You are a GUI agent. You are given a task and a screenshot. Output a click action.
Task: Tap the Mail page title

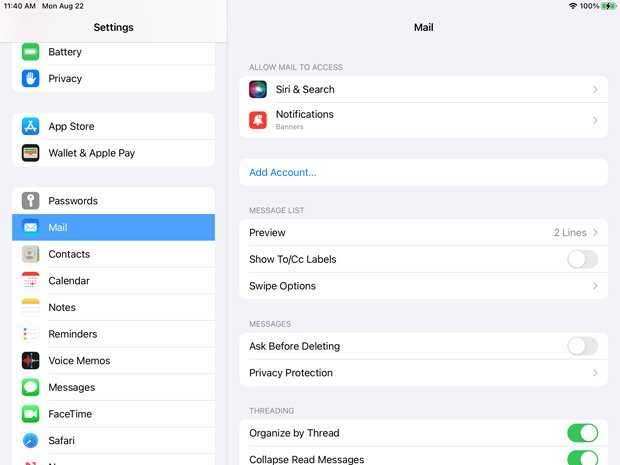[x=423, y=27]
